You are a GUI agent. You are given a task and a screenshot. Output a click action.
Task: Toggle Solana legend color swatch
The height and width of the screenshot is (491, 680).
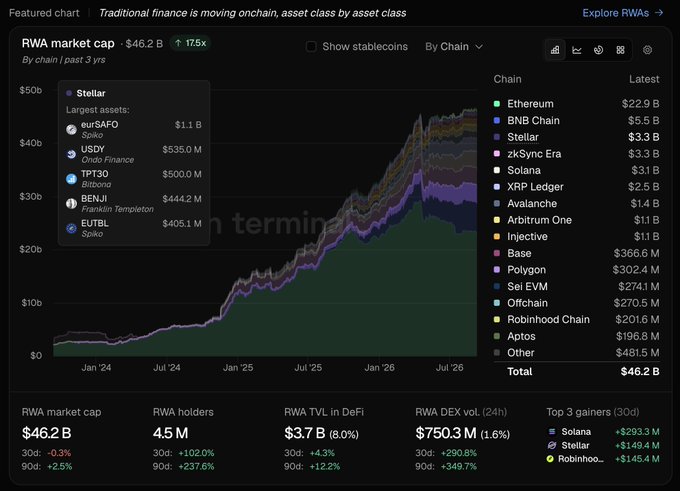pyautogui.click(x=497, y=170)
